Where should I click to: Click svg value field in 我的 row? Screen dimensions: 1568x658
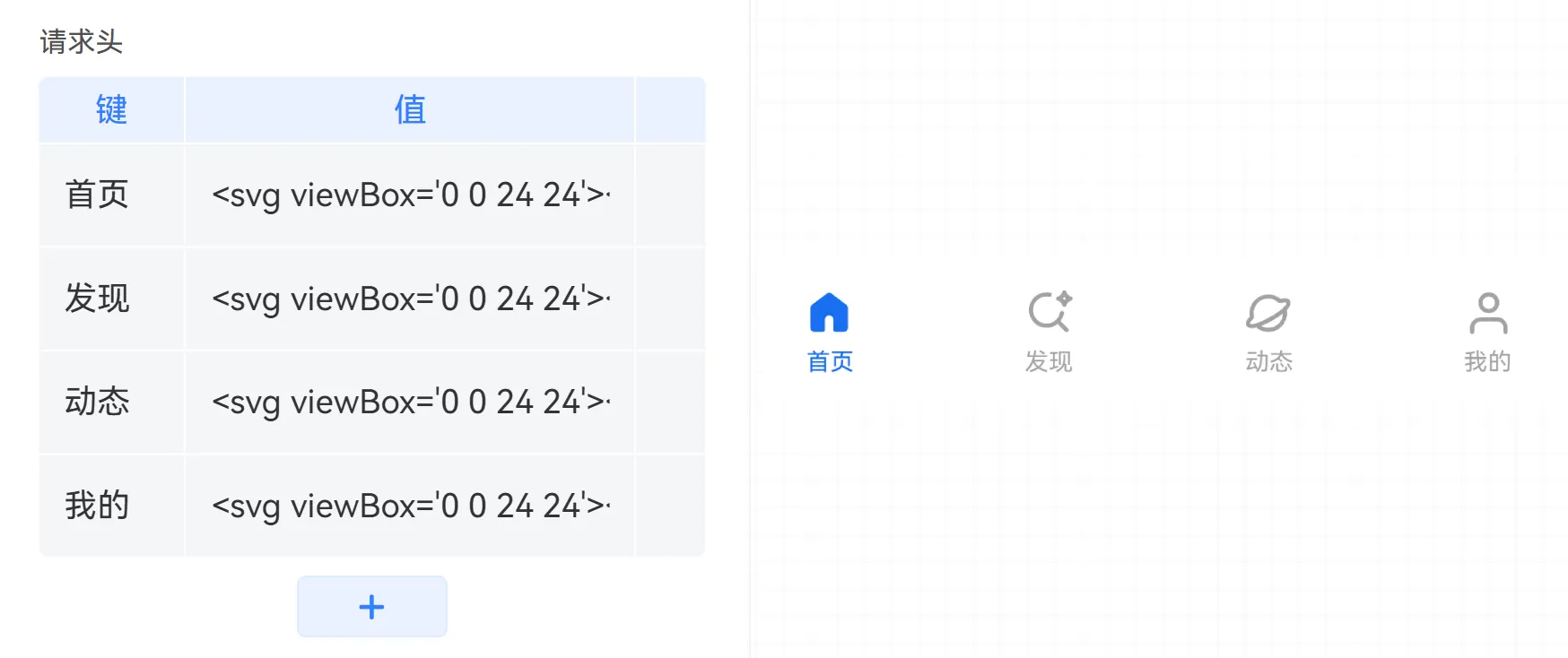[x=410, y=506]
